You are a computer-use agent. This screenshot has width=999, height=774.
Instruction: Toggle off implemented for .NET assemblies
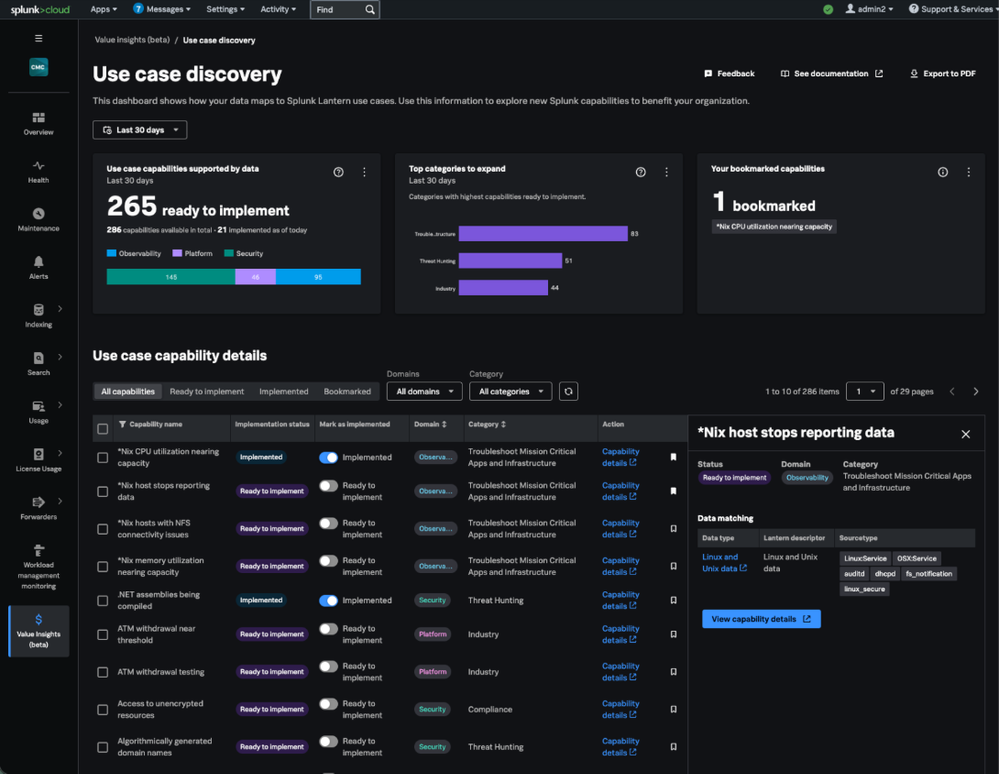click(x=328, y=600)
